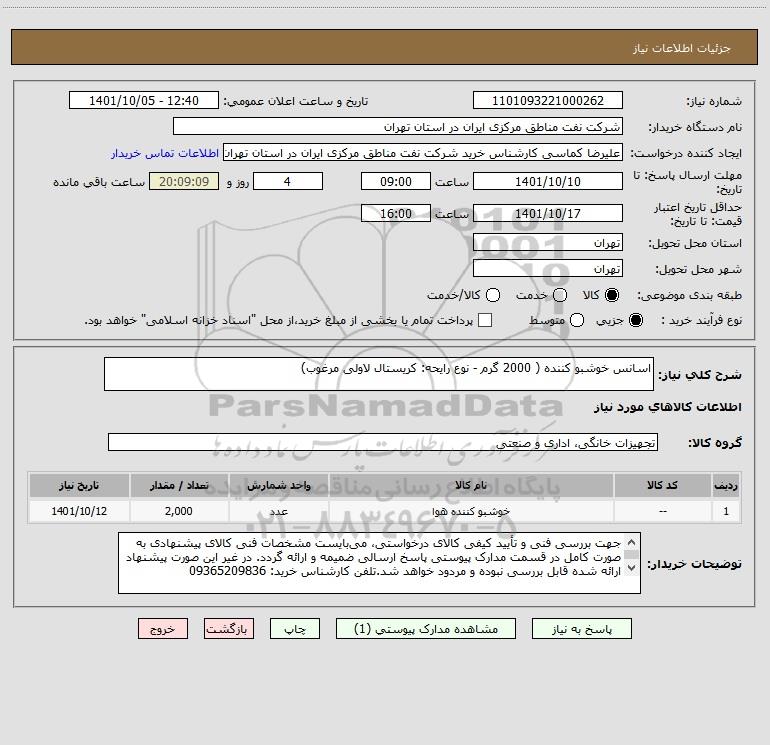Click the شماره نیاز field 1101093221000262
Screen dimensions: 770x745
548,100
